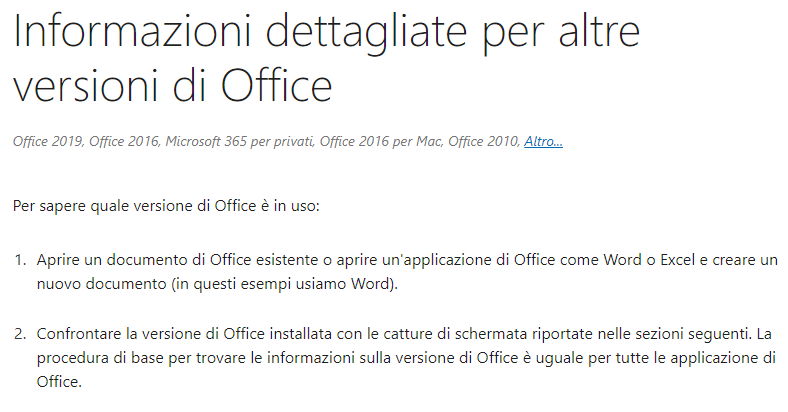Screen dimensions: 788x412
Task: Click the 'versioni di Office' heading line
Action: click(172, 84)
